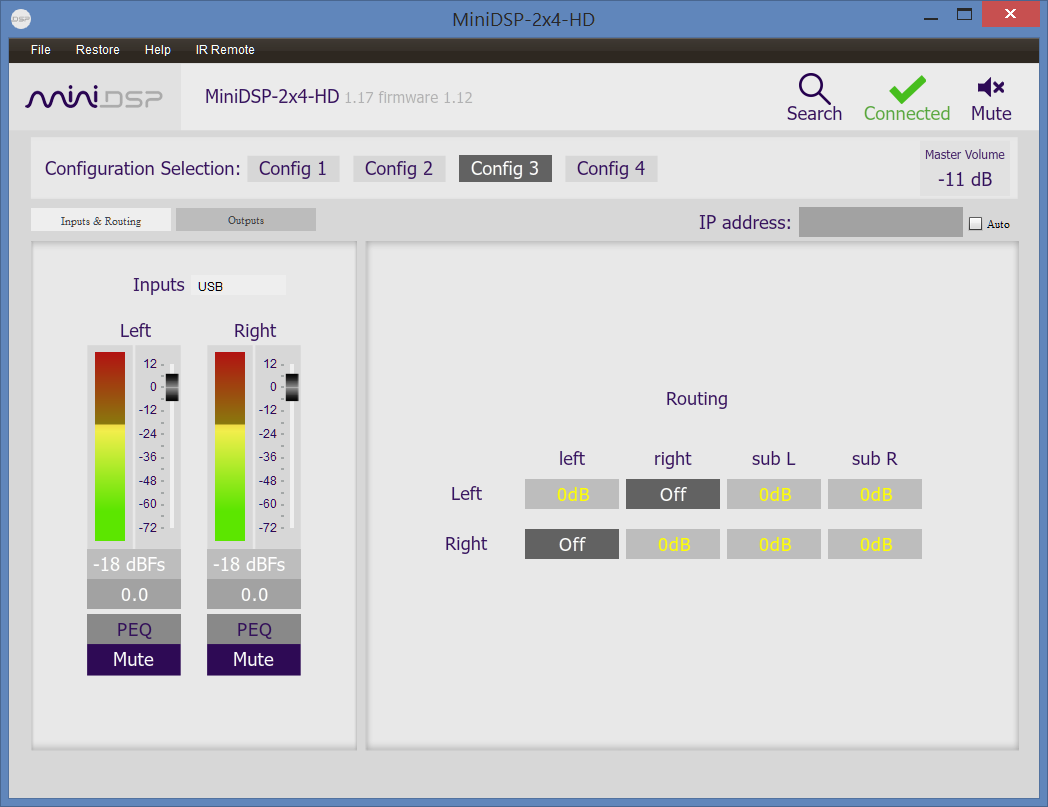Image resolution: width=1048 pixels, height=807 pixels.
Task: Click the miniDSP logo
Action: pyautogui.click(x=94, y=98)
